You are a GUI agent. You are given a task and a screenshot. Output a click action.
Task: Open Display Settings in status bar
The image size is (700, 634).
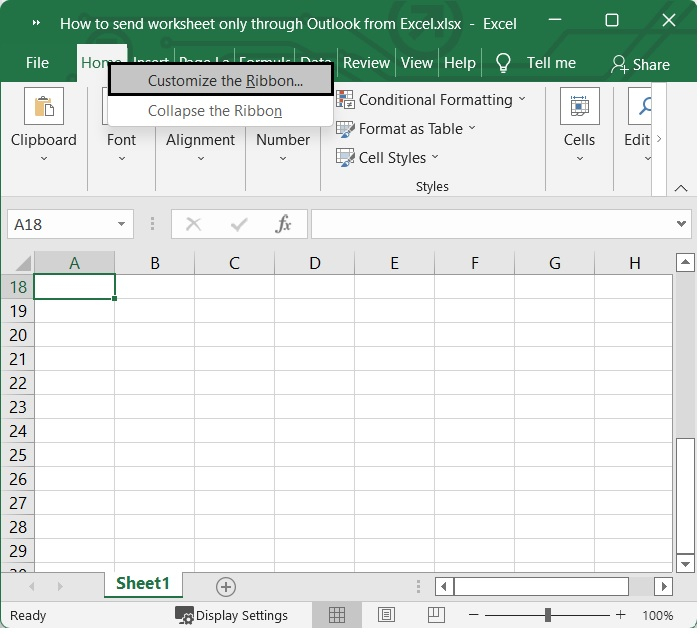(x=232, y=615)
